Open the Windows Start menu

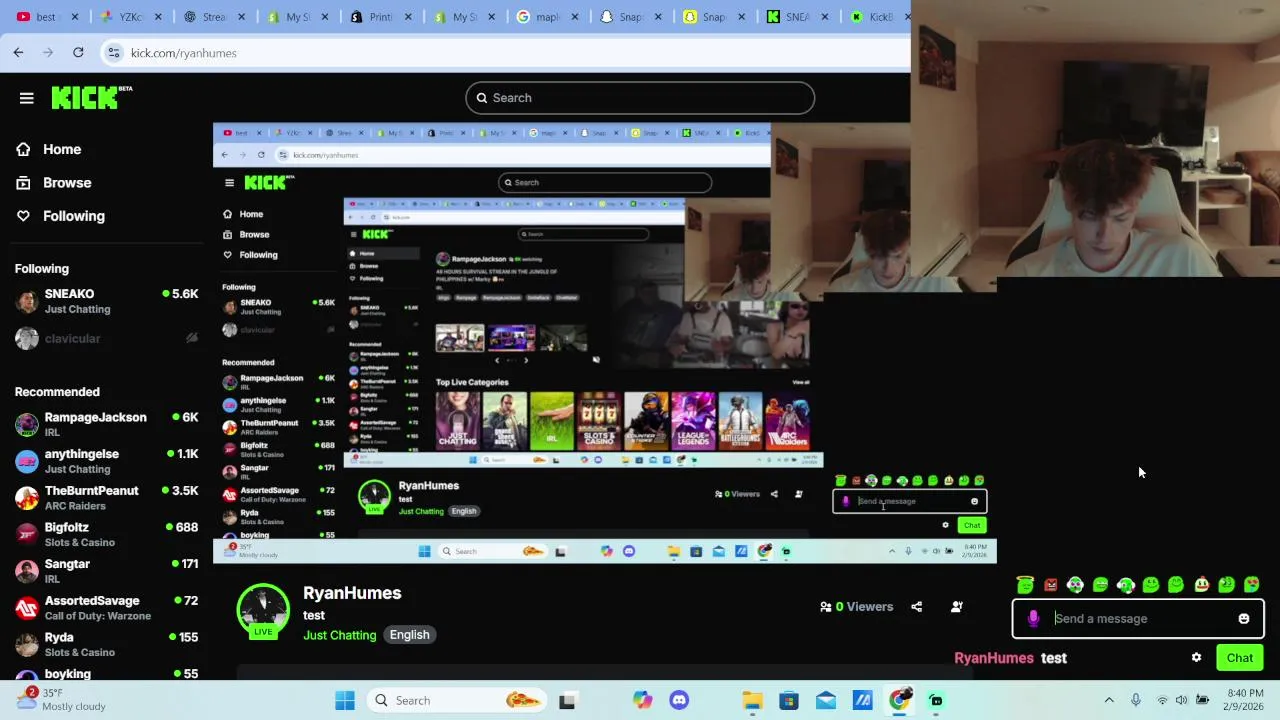345,700
